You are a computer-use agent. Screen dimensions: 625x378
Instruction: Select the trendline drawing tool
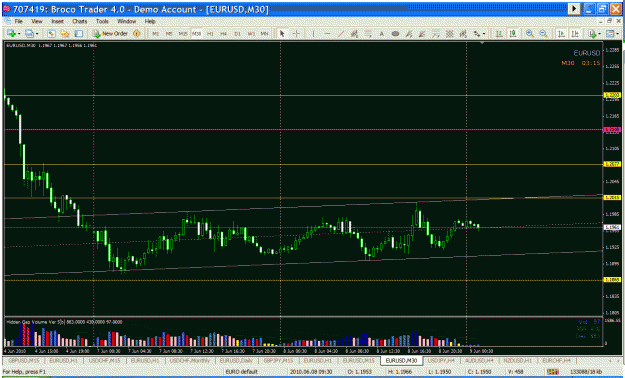point(341,34)
